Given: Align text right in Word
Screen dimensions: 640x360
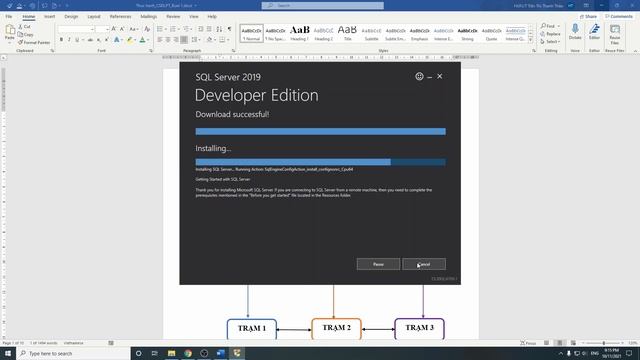Looking at the screenshot, I should (176, 40).
